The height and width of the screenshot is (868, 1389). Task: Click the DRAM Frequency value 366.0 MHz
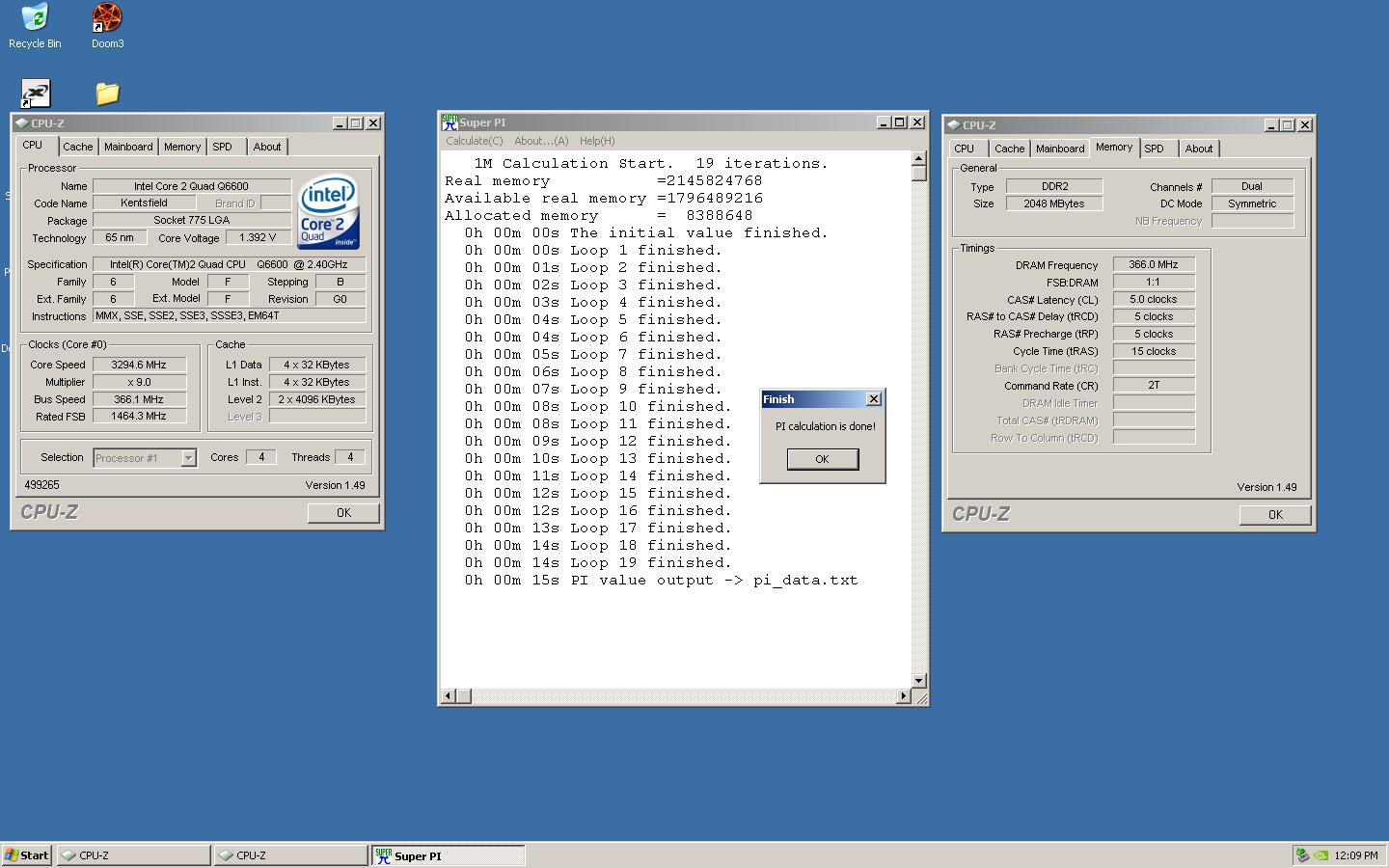pyautogui.click(x=1154, y=264)
